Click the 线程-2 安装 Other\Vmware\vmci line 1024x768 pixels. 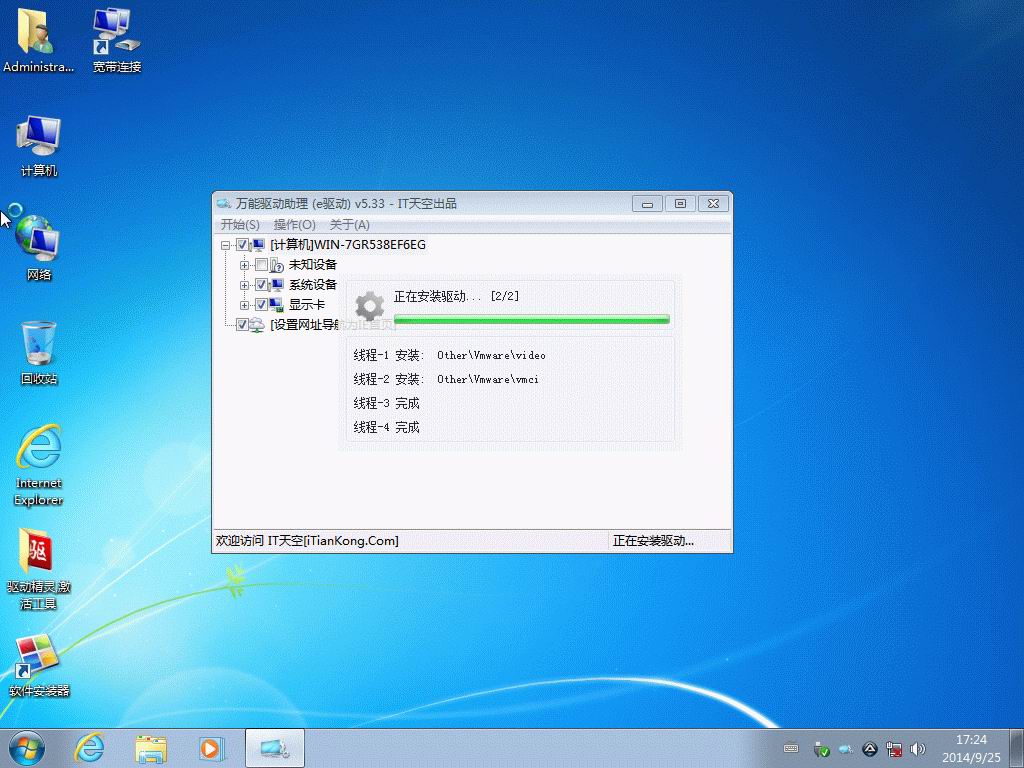[446, 379]
